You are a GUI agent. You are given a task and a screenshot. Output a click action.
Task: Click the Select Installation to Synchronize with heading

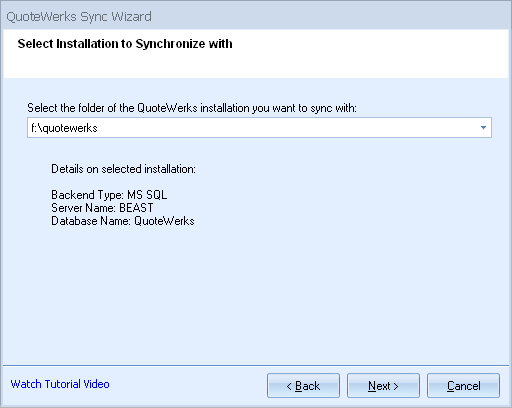click(125, 44)
